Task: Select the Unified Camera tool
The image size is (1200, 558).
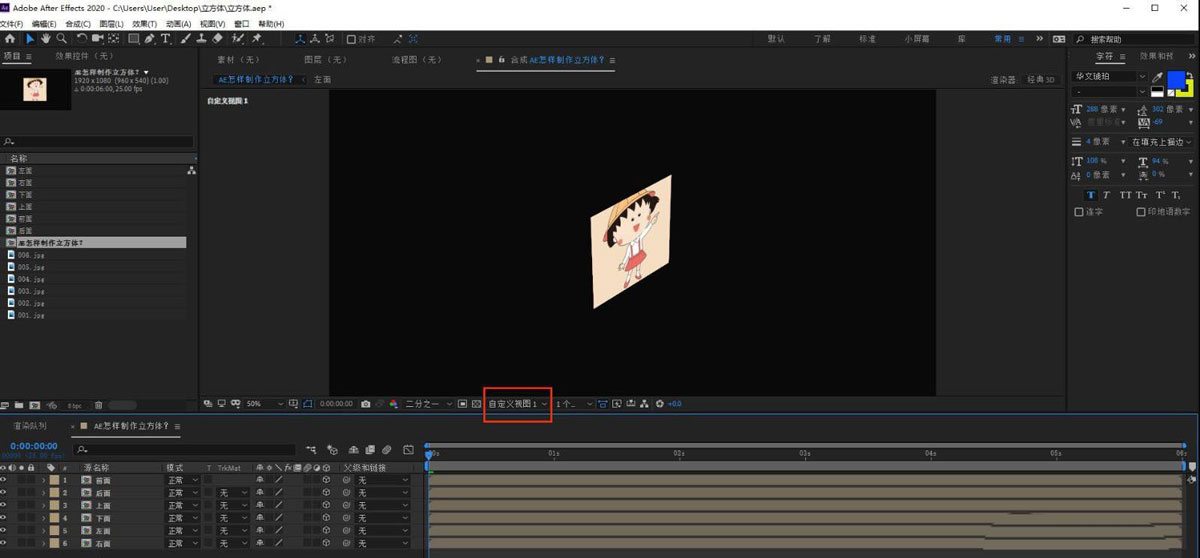Action: coord(97,40)
